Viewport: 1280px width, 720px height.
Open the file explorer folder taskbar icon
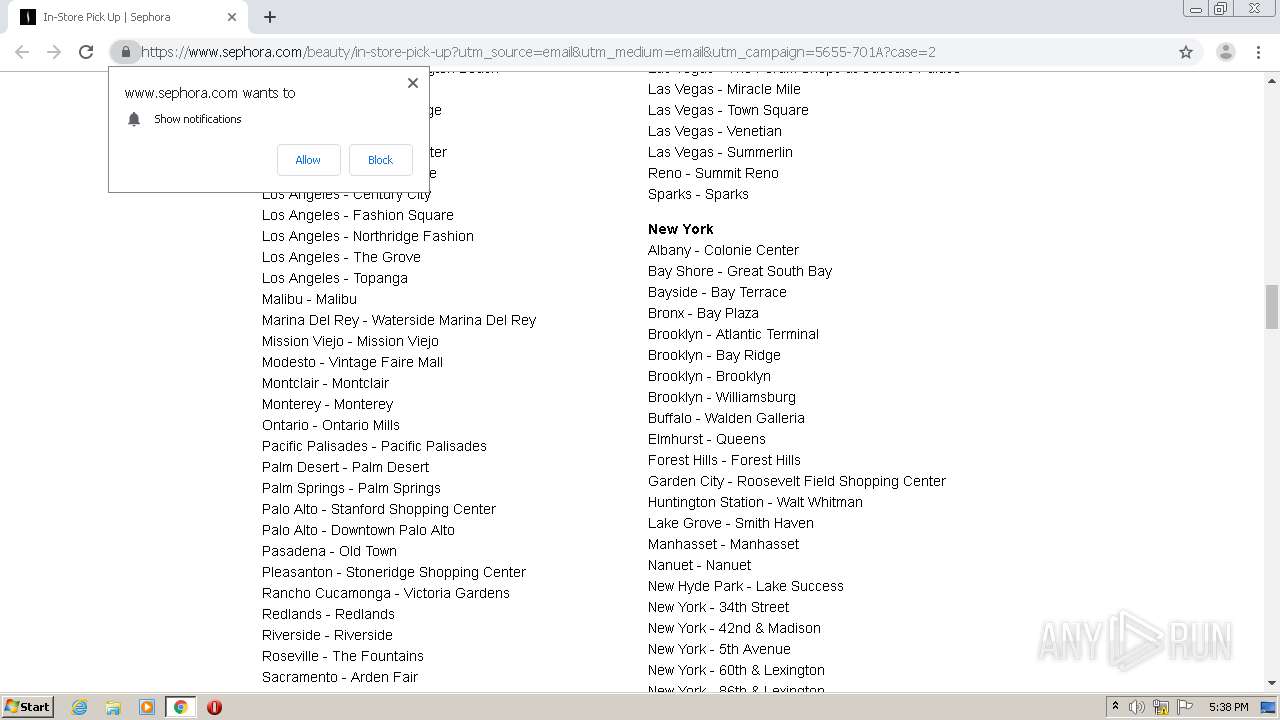[113, 707]
